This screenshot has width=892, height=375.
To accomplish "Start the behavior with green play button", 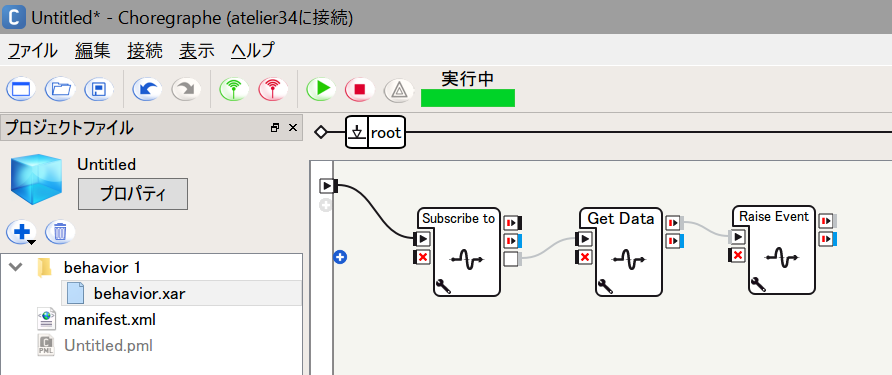I will click(x=321, y=89).
